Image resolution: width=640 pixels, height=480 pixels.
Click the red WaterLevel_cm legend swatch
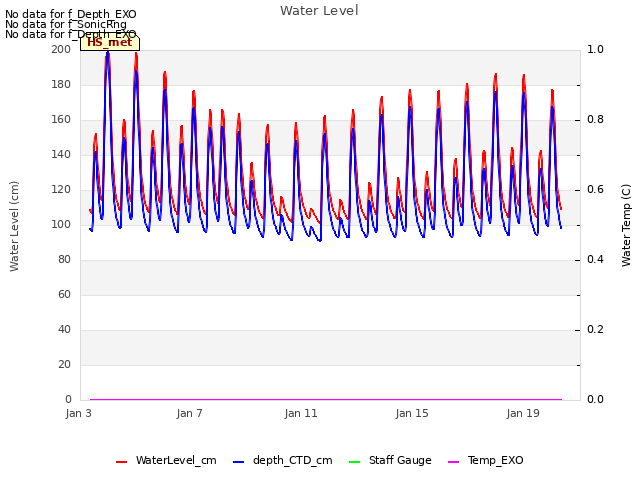[x=122, y=462]
